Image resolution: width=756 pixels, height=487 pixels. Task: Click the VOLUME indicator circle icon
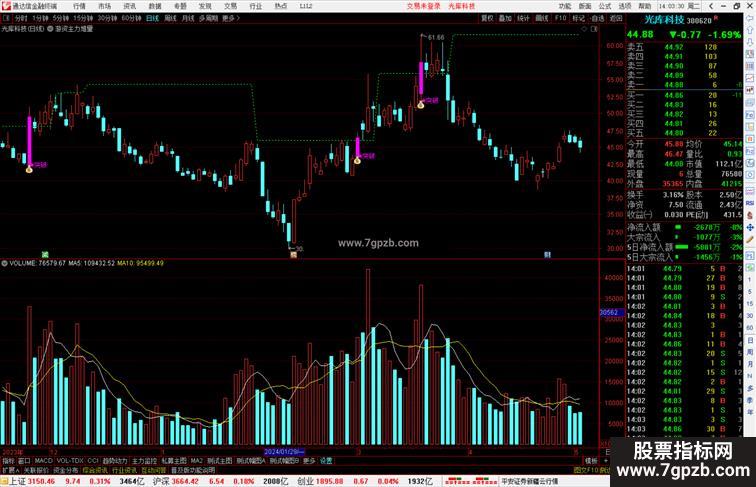(4, 263)
